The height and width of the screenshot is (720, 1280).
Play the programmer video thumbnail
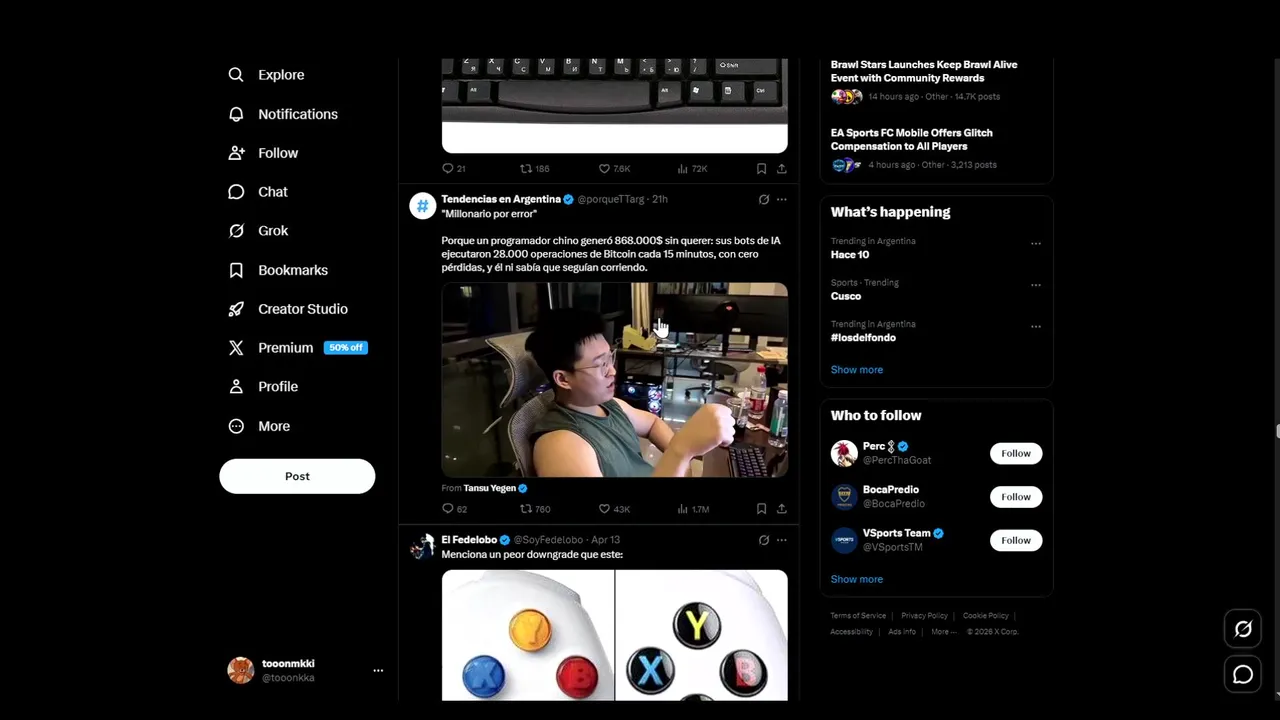(615, 380)
